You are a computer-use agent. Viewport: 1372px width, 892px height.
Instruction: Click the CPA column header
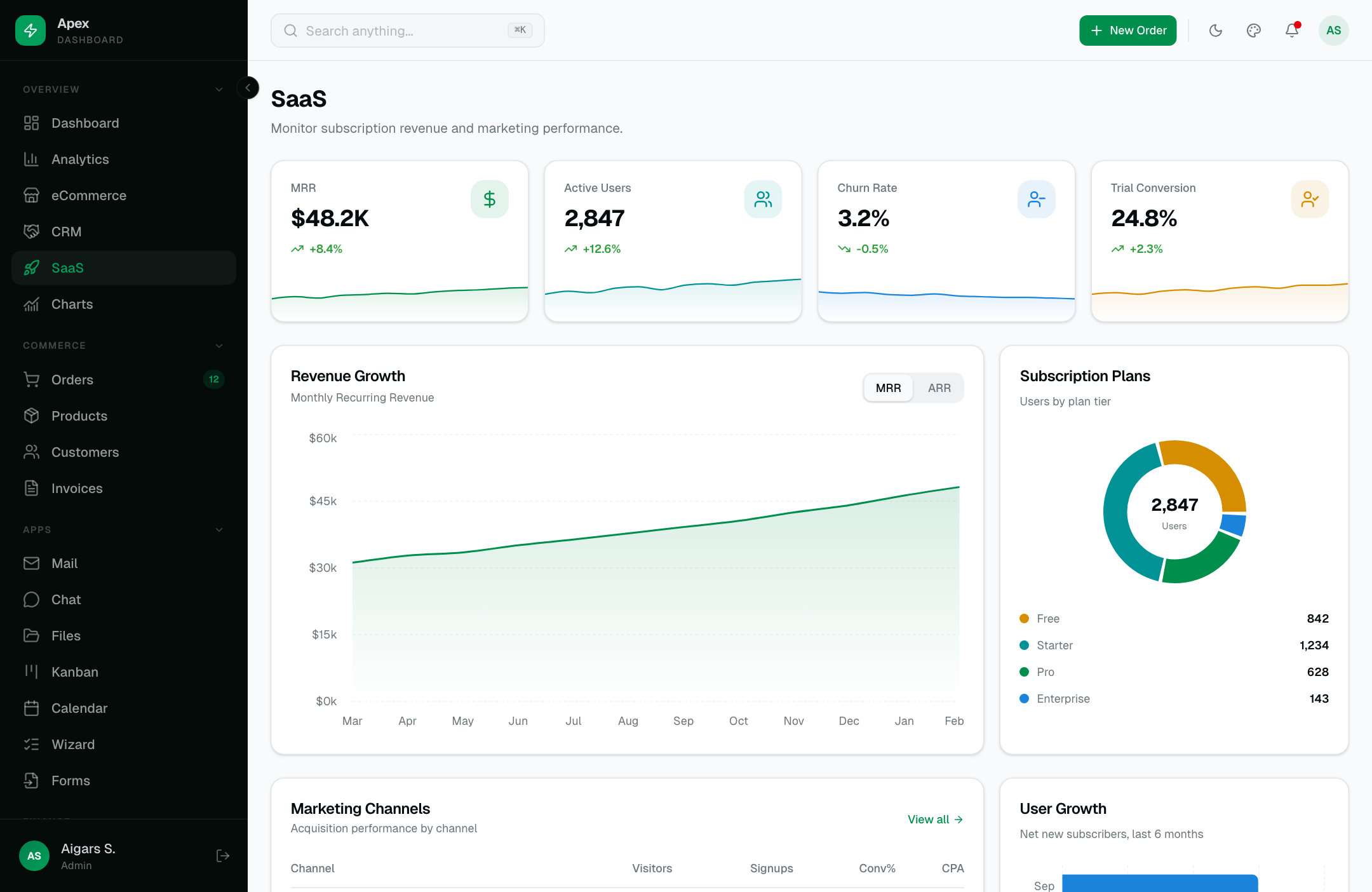(x=953, y=868)
